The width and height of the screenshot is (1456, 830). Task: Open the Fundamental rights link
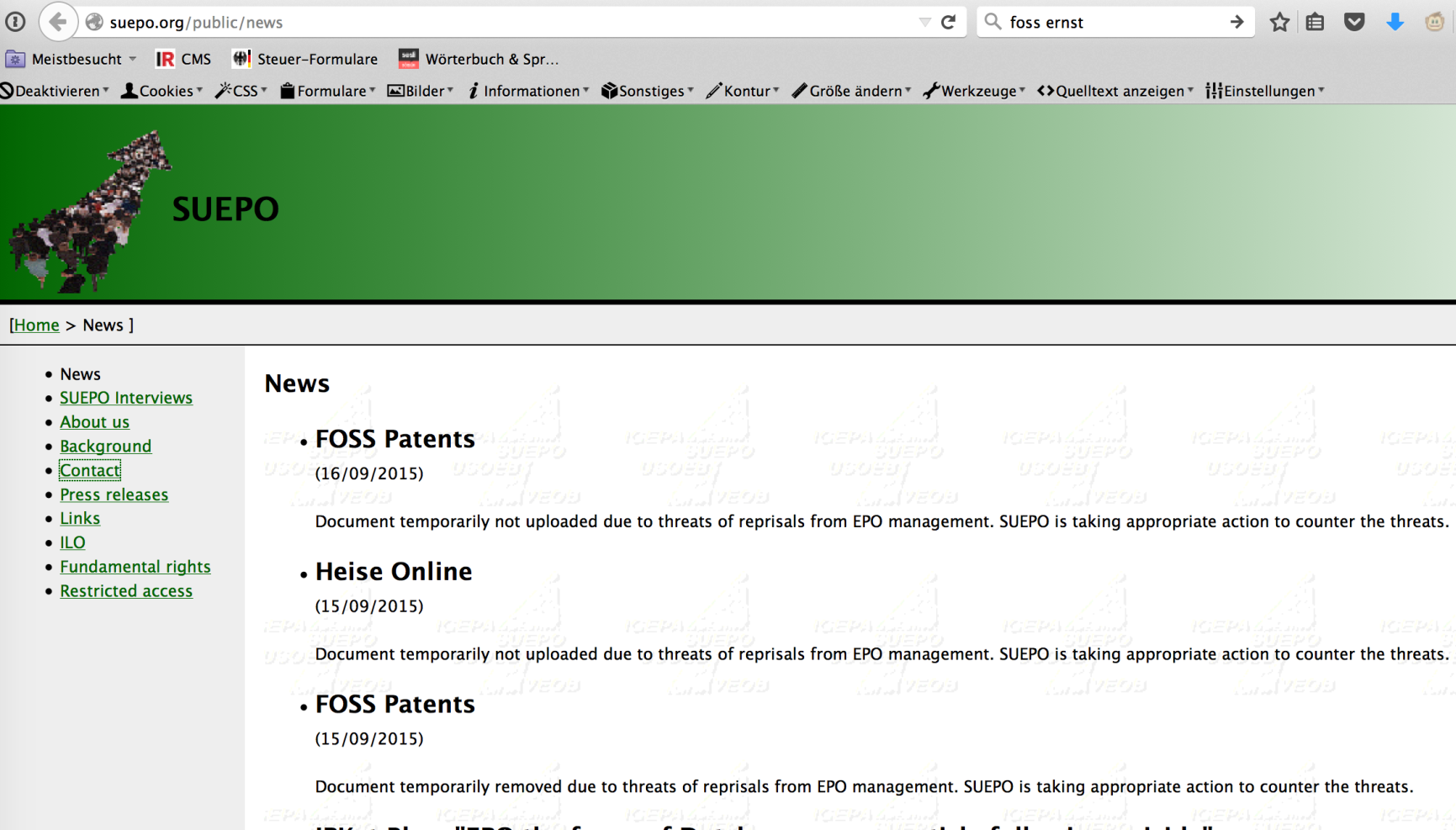[x=135, y=567]
